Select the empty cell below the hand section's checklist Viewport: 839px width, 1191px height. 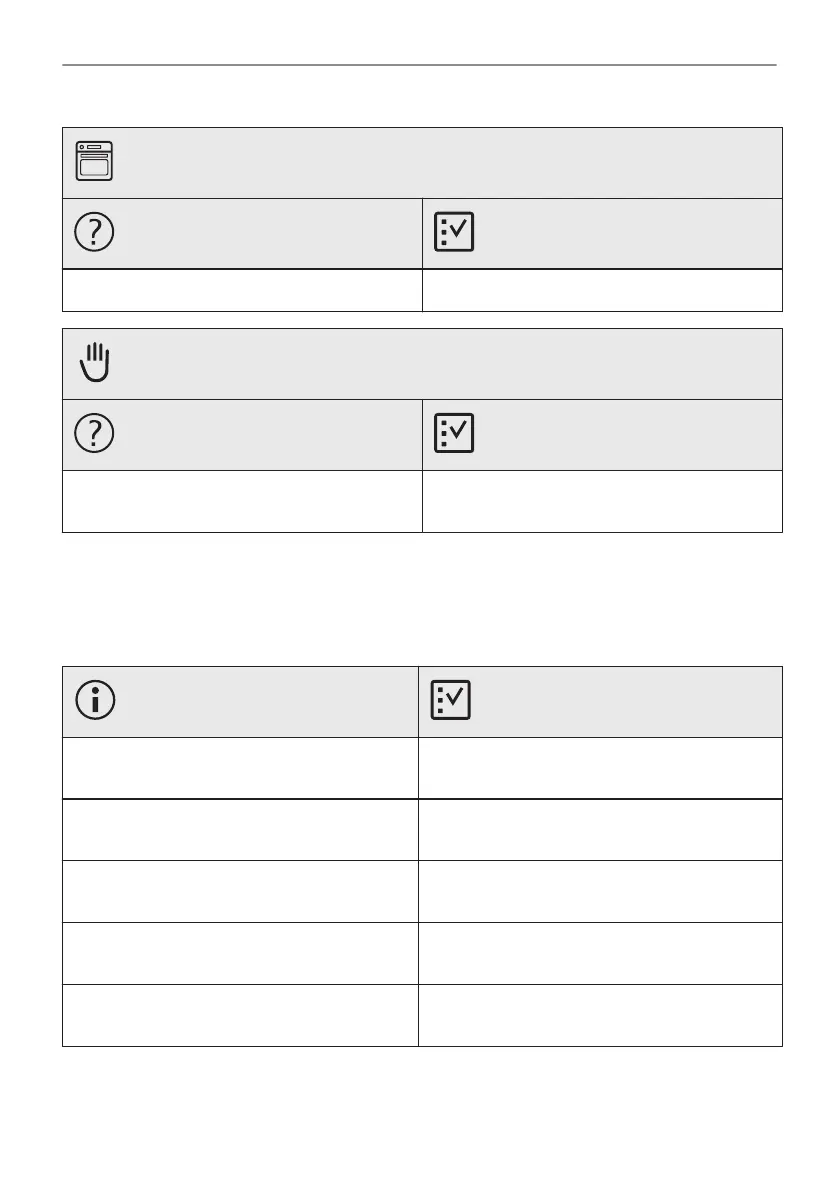pyautogui.click(x=602, y=501)
